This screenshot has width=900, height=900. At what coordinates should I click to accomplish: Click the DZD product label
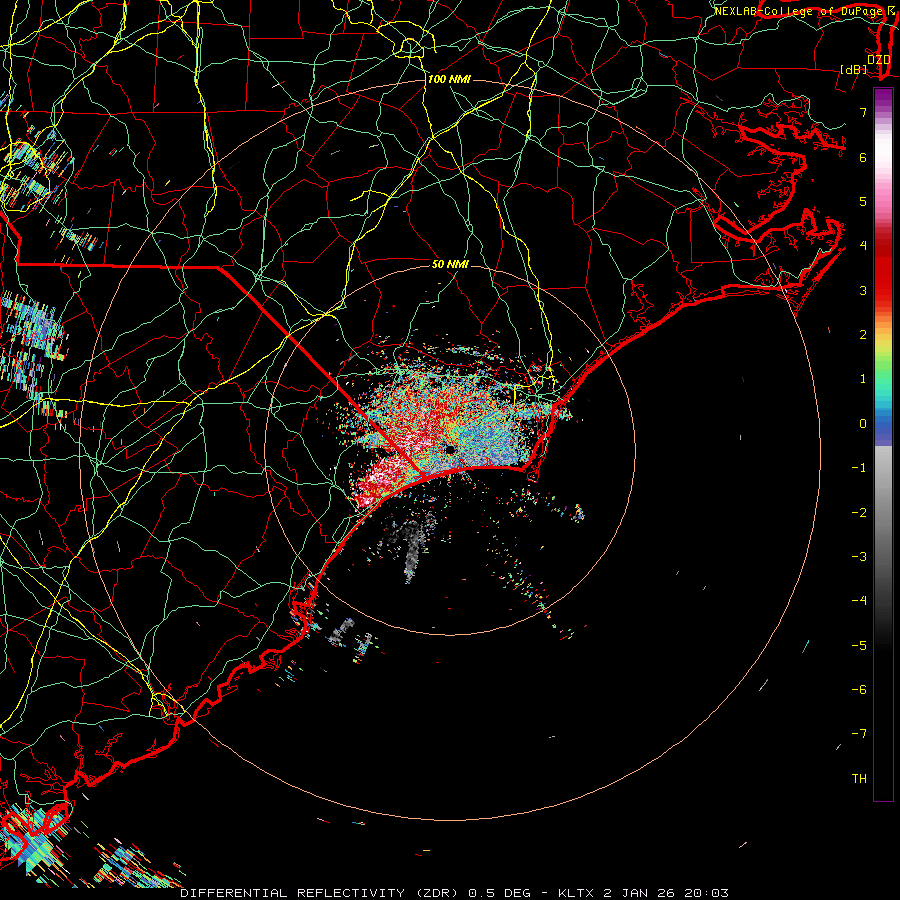[878, 60]
